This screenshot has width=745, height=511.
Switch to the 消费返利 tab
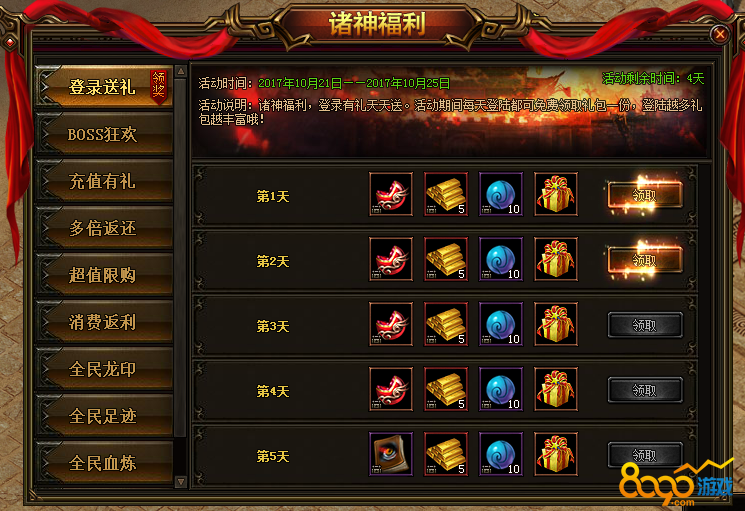[103, 322]
